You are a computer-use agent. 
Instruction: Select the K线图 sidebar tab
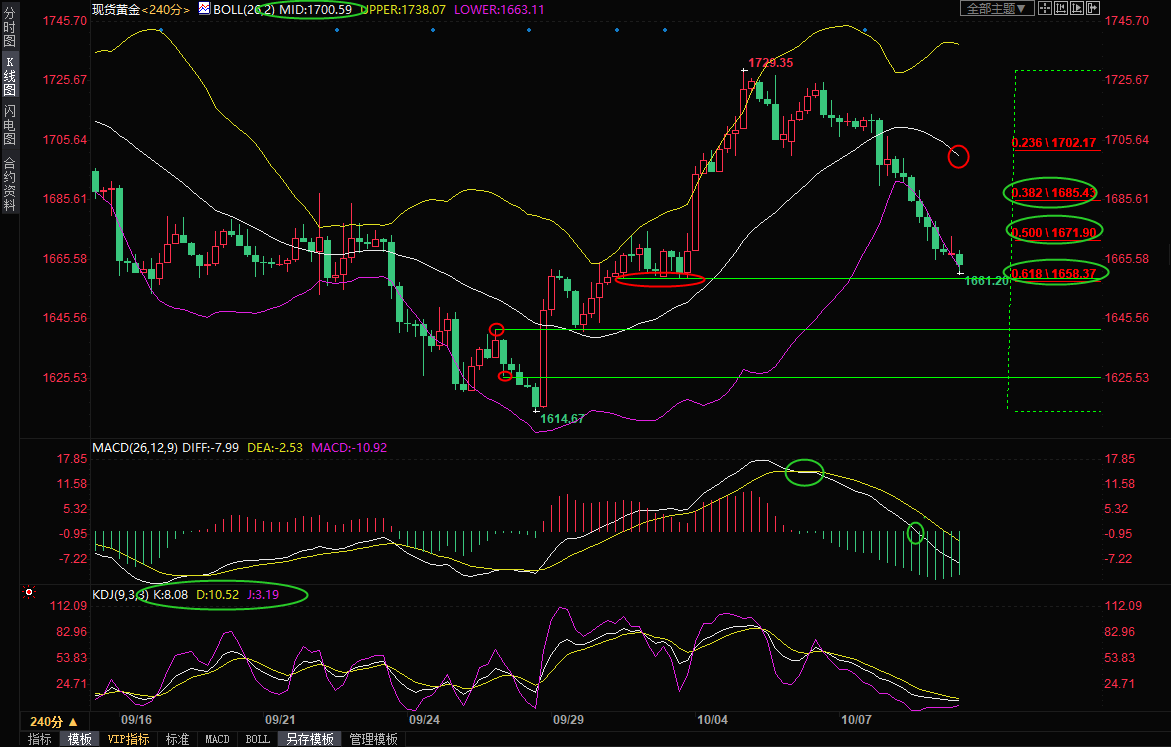(9, 76)
